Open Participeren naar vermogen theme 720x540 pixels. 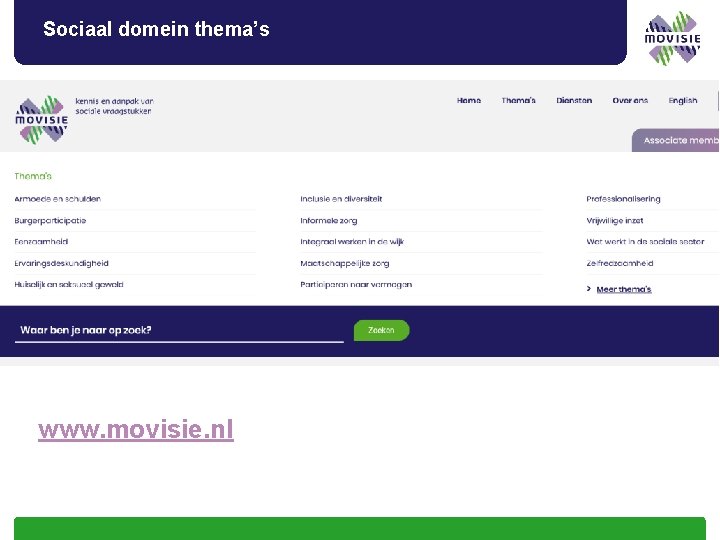356,284
